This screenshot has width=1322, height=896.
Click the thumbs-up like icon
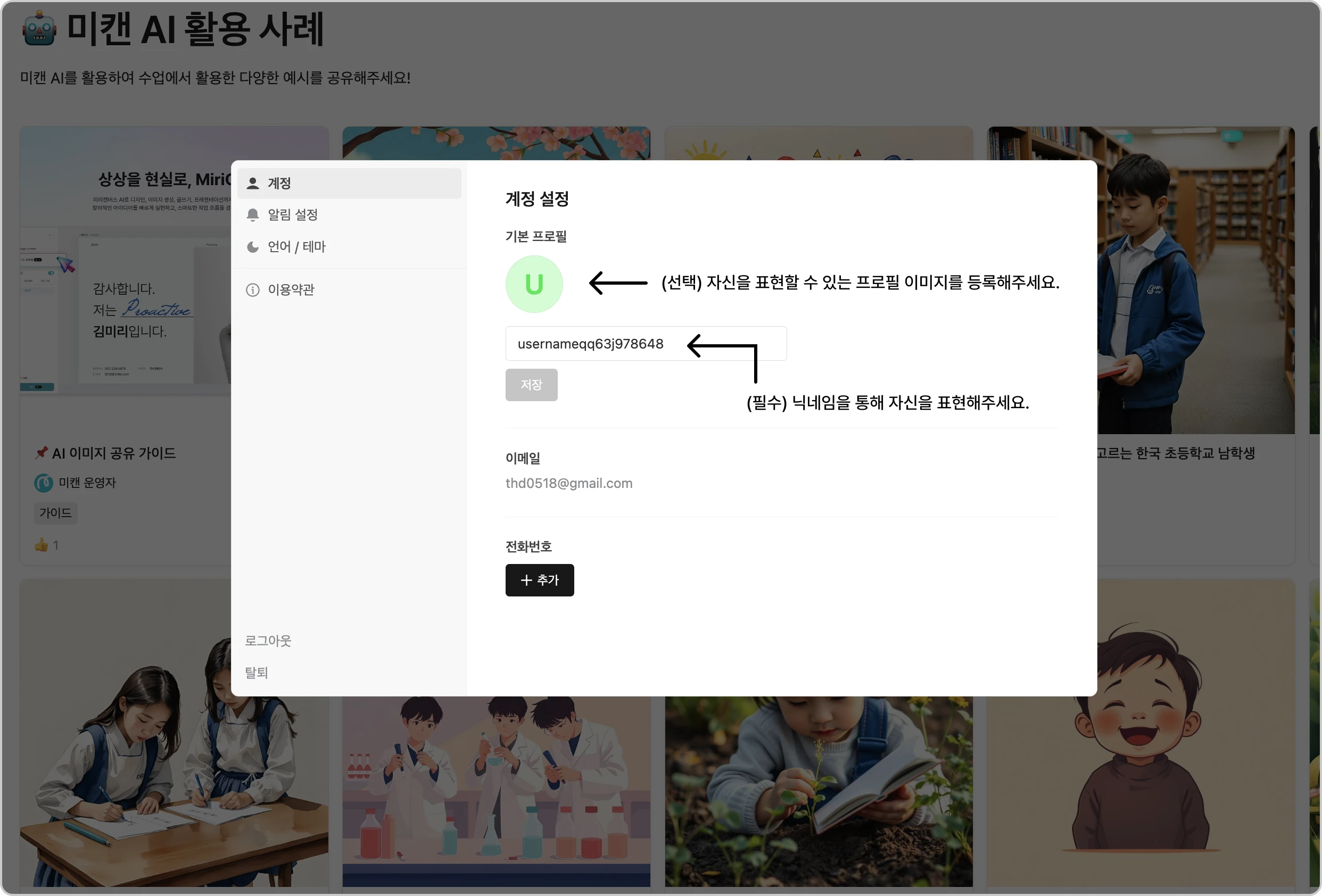coord(41,545)
